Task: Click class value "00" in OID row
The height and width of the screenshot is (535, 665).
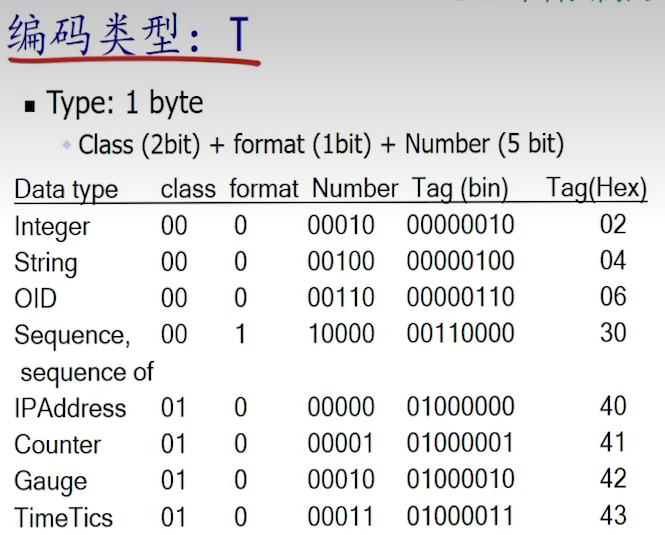Action: coord(174,298)
